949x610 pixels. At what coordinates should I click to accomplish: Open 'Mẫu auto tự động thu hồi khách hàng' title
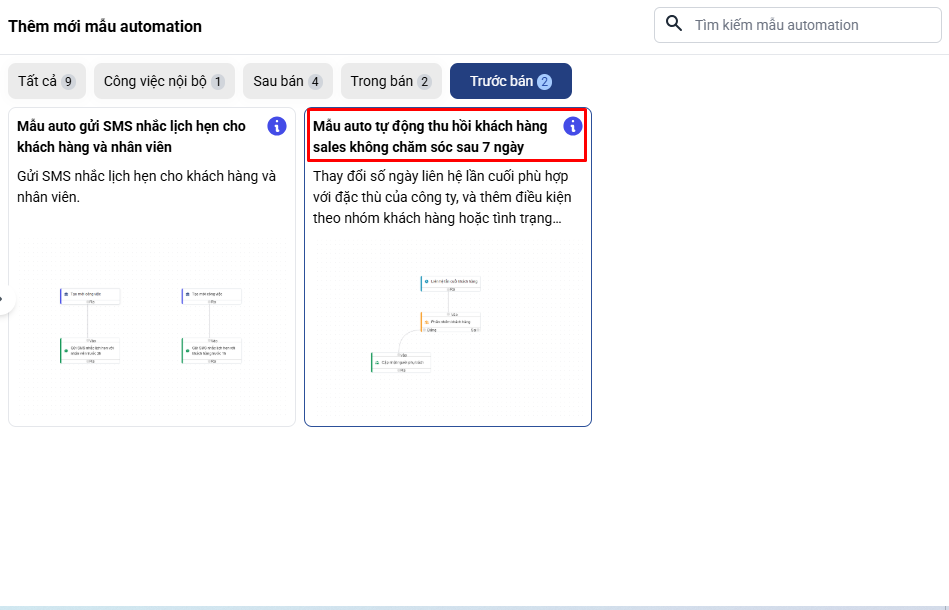click(430, 136)
